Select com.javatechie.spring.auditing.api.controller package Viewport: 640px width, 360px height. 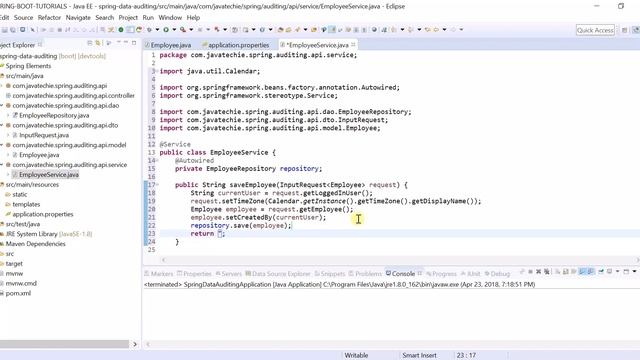coord(73,96)
